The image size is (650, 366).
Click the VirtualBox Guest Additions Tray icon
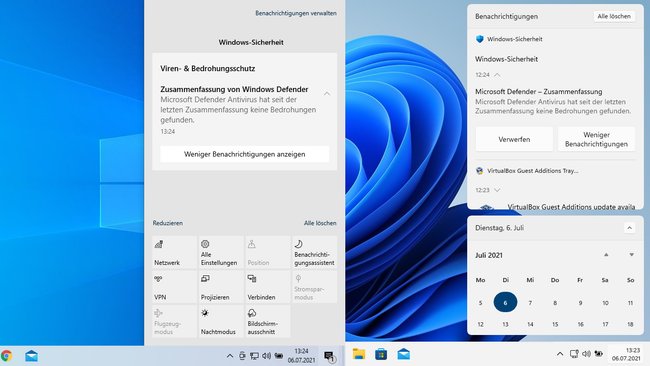pos(480,171)
